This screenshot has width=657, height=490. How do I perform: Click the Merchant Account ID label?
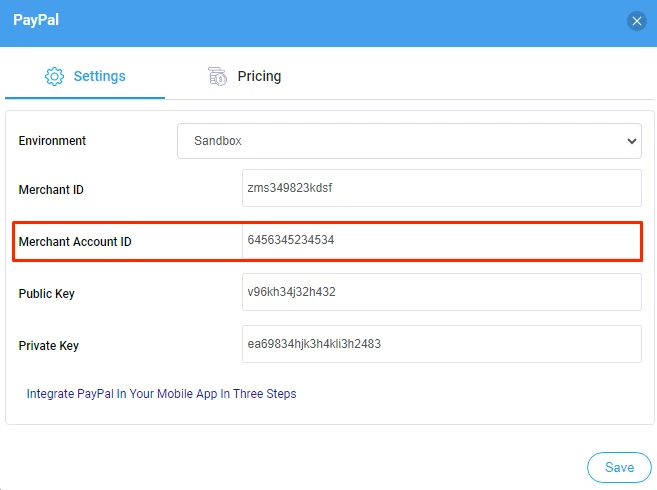point(75,241)
